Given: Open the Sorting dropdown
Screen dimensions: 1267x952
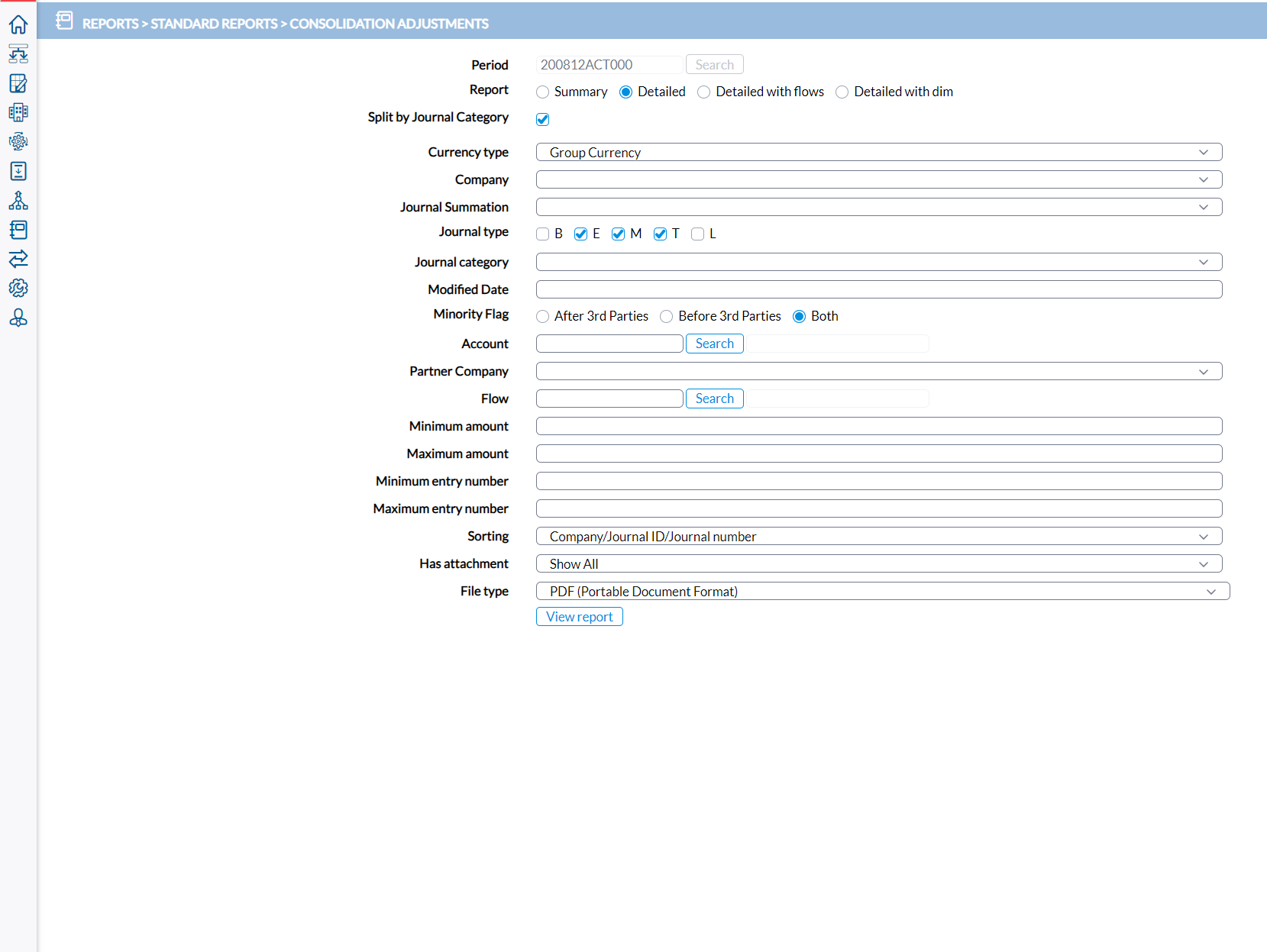Looking at the screenshot, I should 879,536.
